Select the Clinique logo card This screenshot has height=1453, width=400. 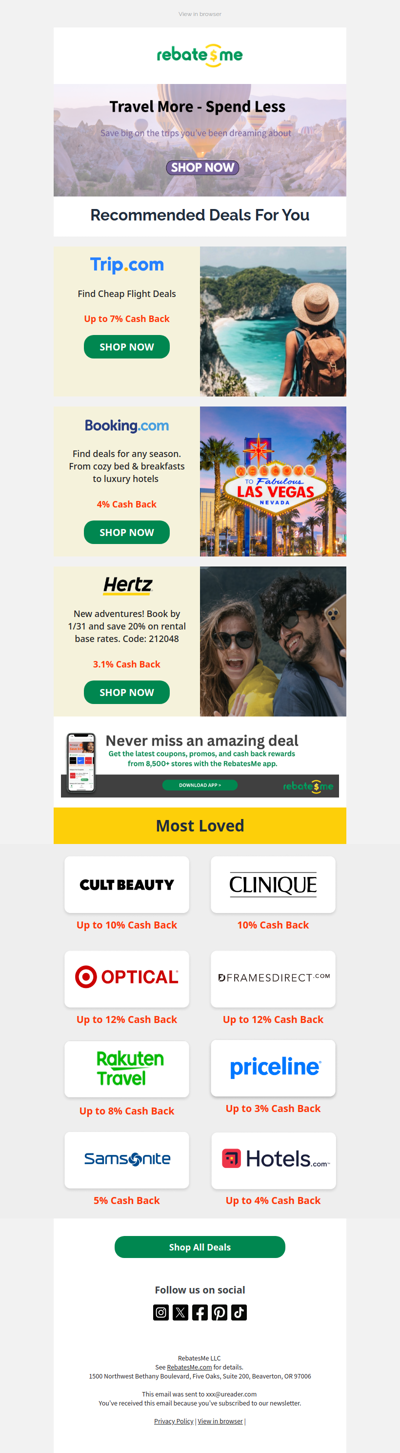pos(273,884)
